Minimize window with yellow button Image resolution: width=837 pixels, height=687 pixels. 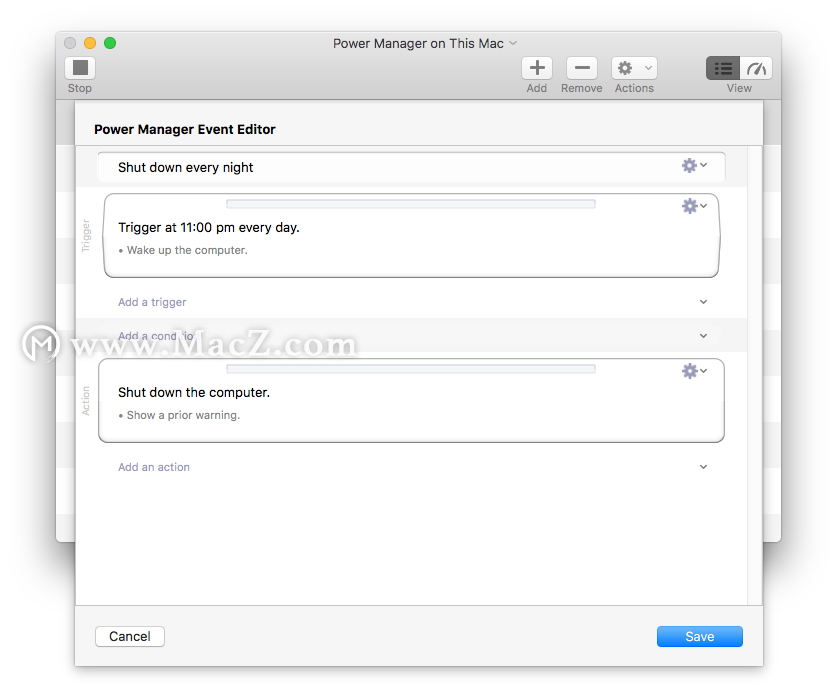[x=90, y=43]
